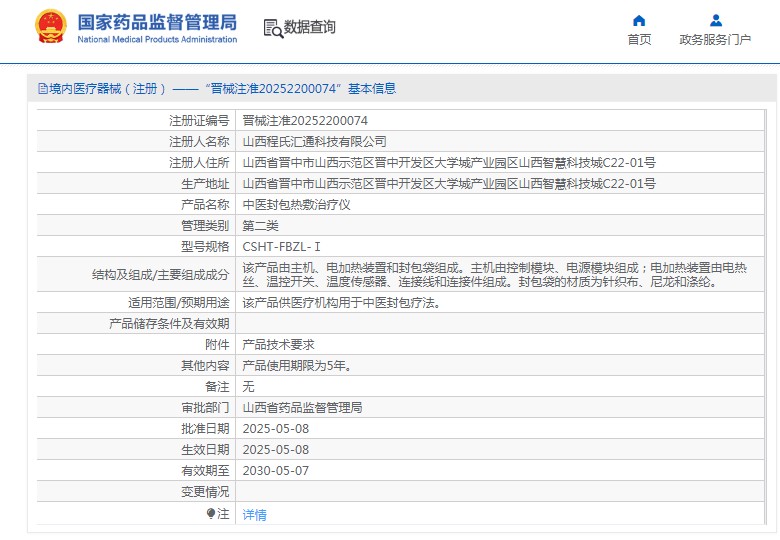780x540 pixels.
Task: Click 结构及组成/主要组成成分 label
Action: click(x=161, y=274)
